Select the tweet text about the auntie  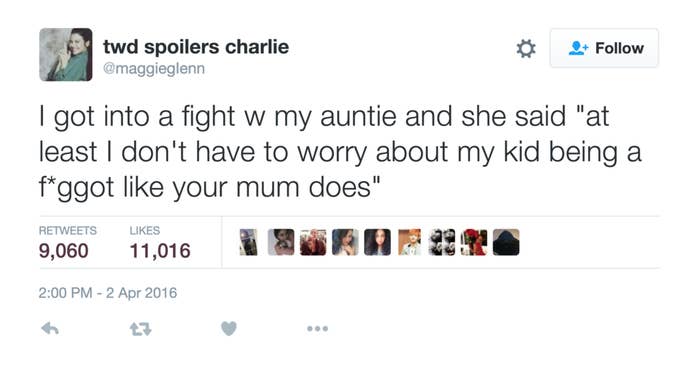tap(340, 152)
